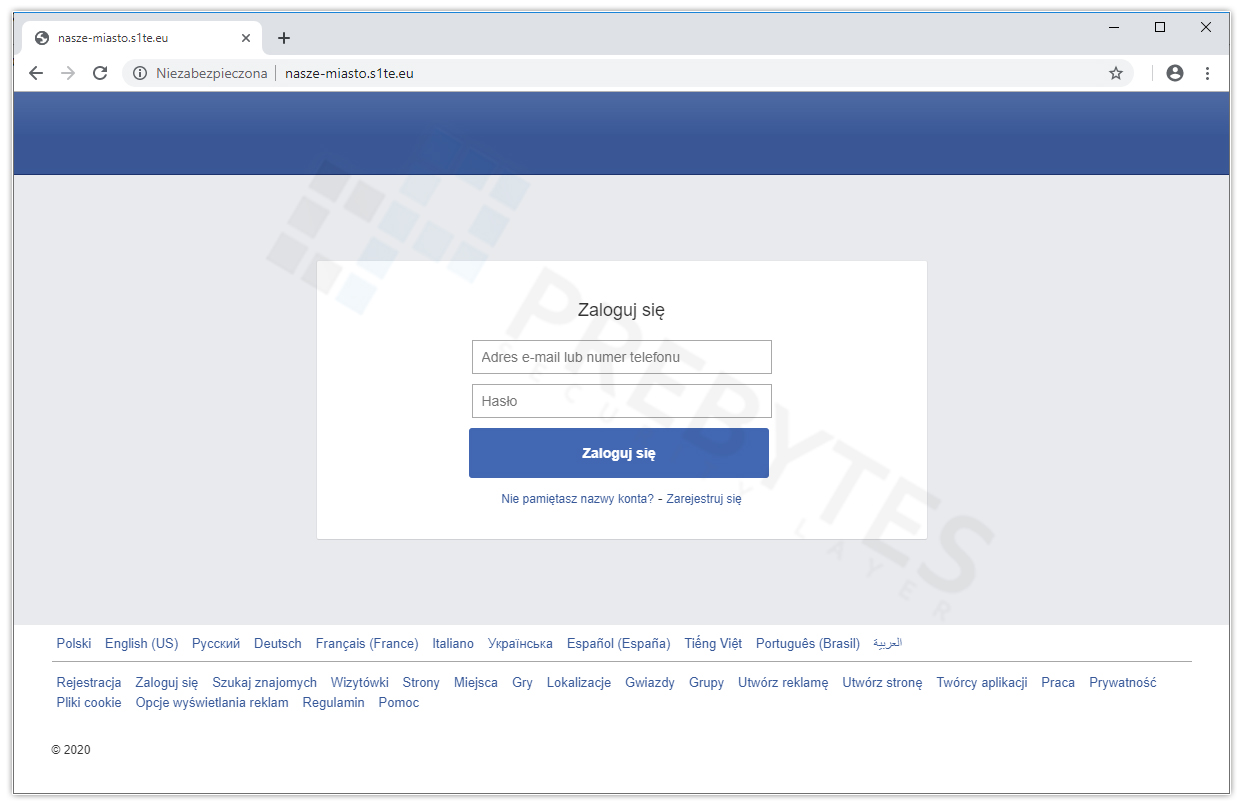Open the Chrome three-dot menu
The width and height of the screenshot is (1245, 809).
[1207, 73]
